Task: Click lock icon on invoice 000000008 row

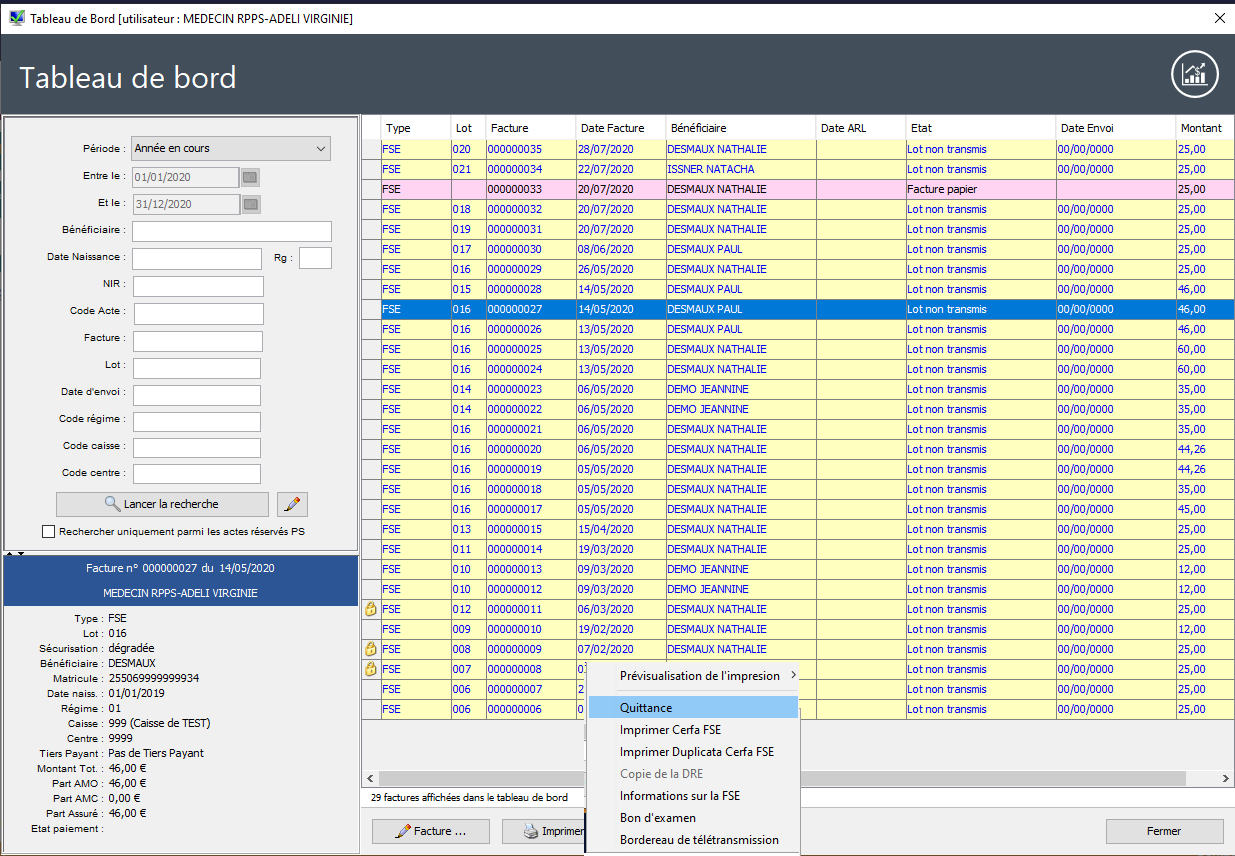Action: [370, 669]
